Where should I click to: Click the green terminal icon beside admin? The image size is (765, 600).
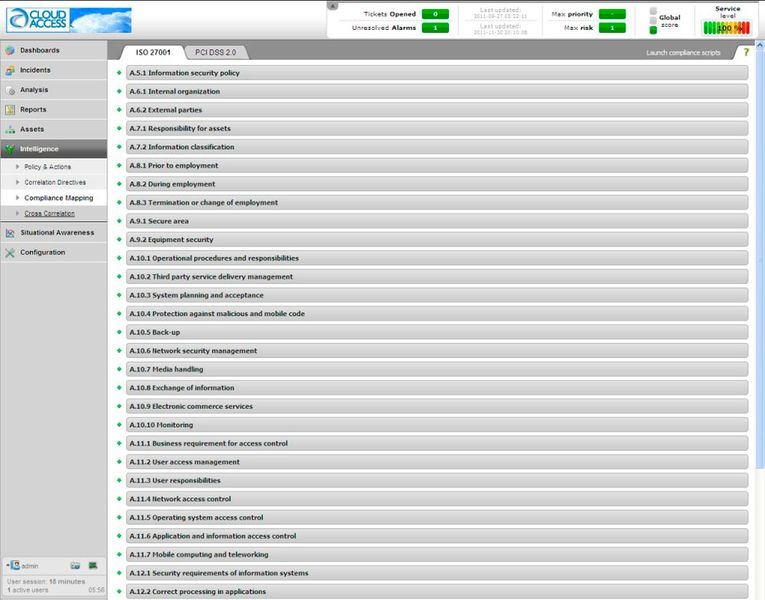[x=93, y=565]
